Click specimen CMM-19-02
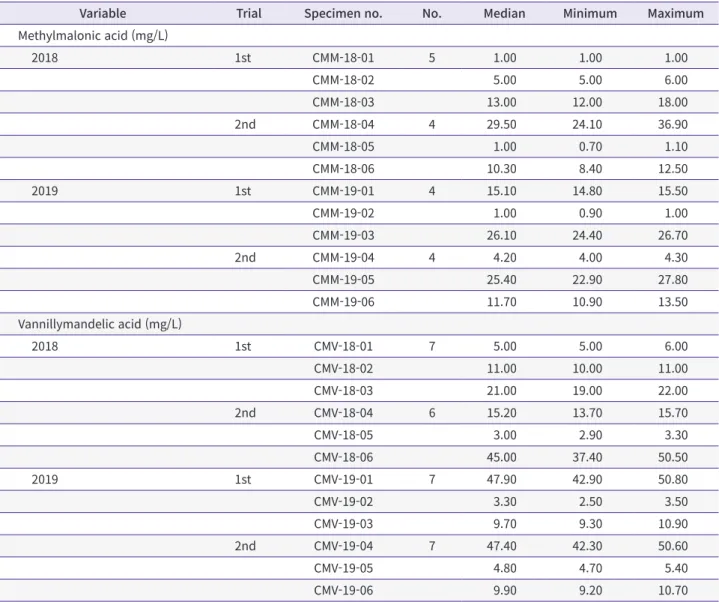 coord(343,213)
